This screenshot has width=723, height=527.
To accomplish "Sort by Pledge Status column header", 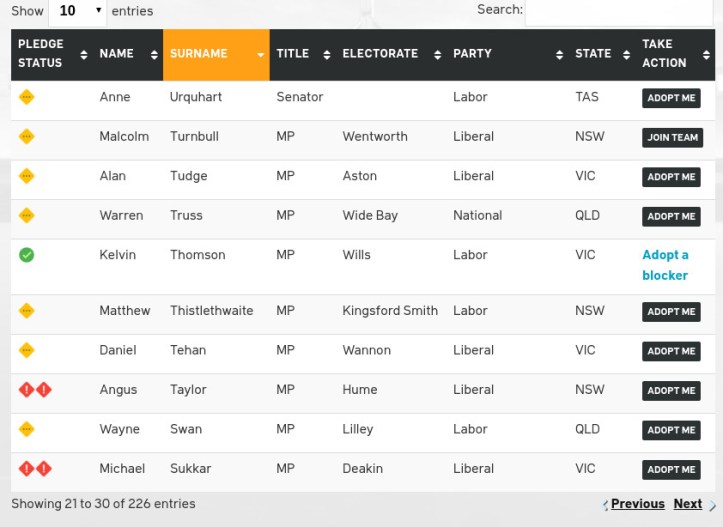I will coord(52,54).
